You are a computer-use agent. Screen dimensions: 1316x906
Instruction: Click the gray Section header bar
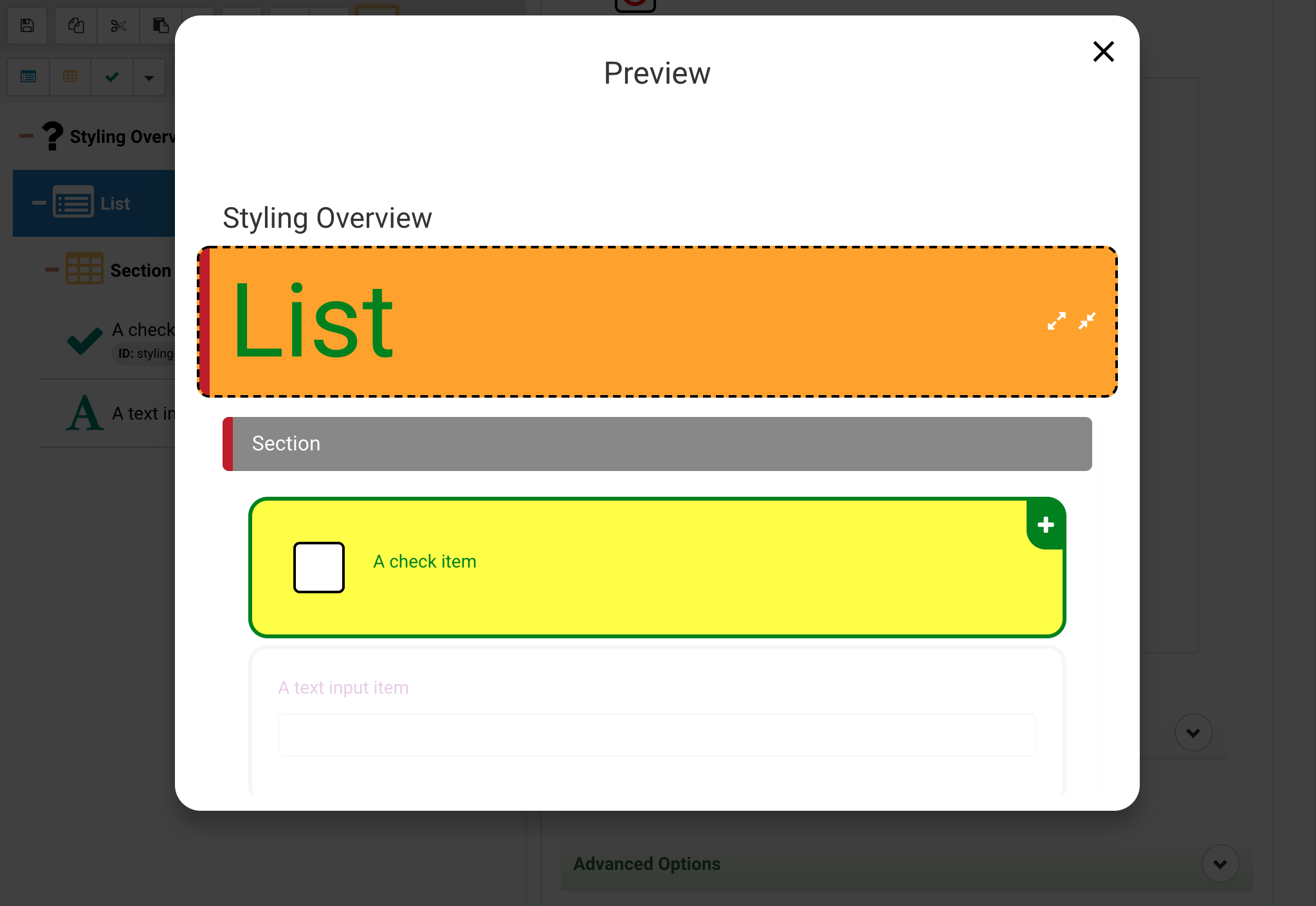click(657, 444)
